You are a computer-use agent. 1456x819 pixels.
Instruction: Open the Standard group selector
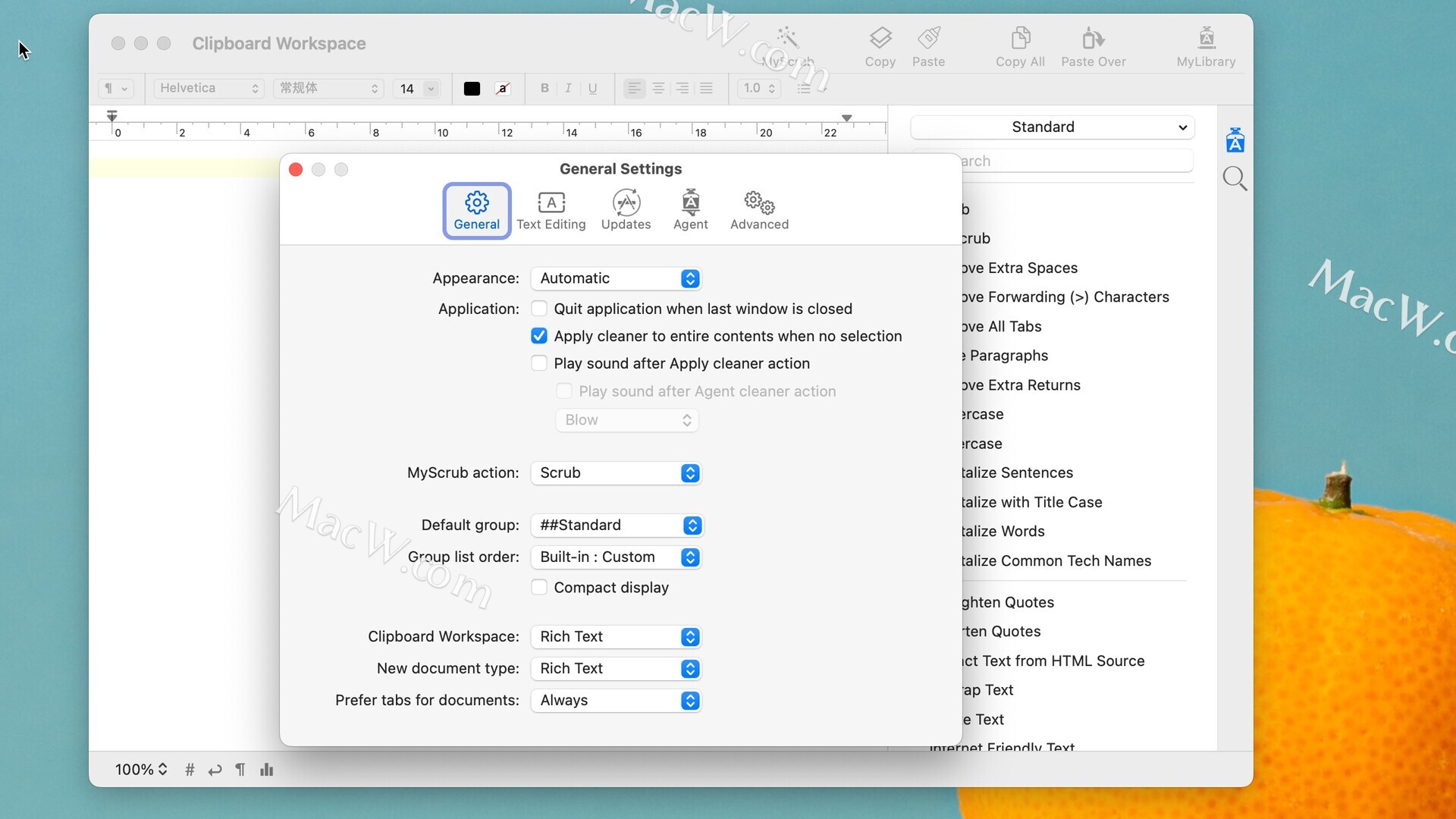point(1052,127)
